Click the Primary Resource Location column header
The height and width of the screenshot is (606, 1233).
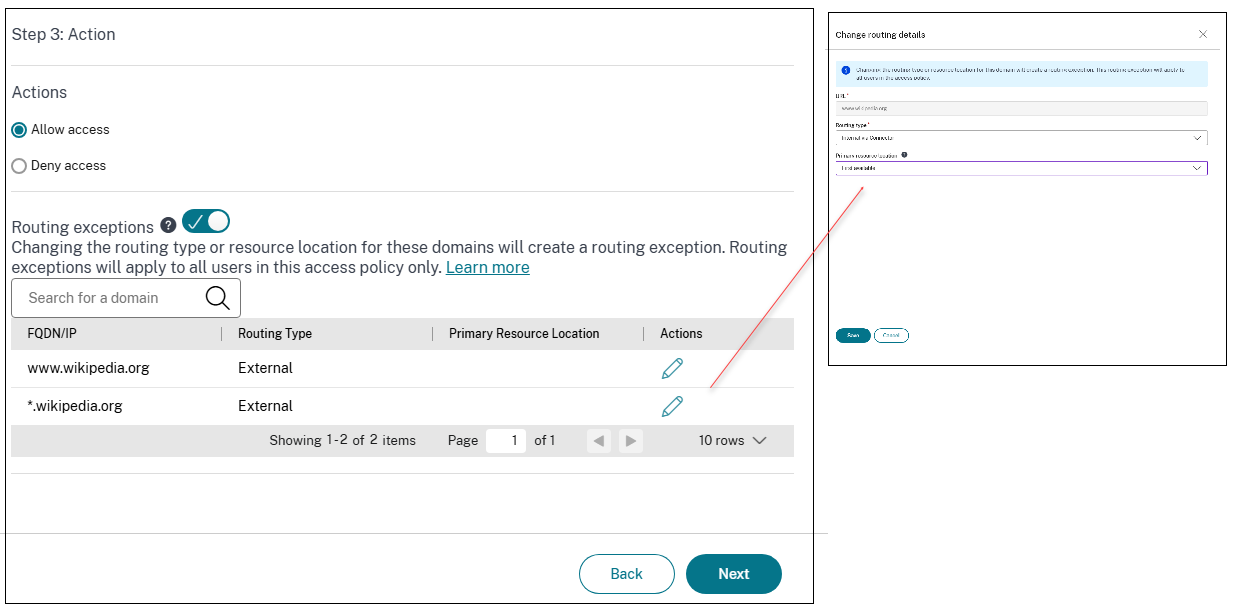pyautogui.click(x=524, y=334)
